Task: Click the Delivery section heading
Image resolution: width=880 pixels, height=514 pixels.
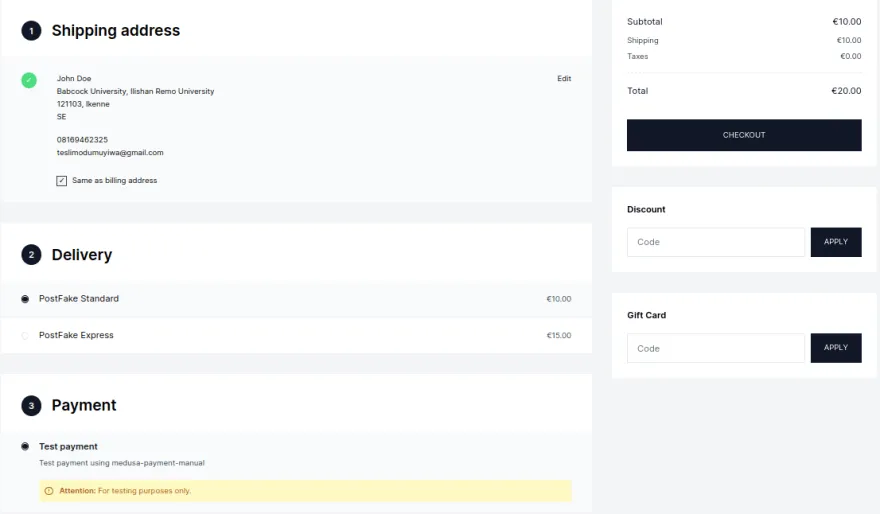Action: 82,255
